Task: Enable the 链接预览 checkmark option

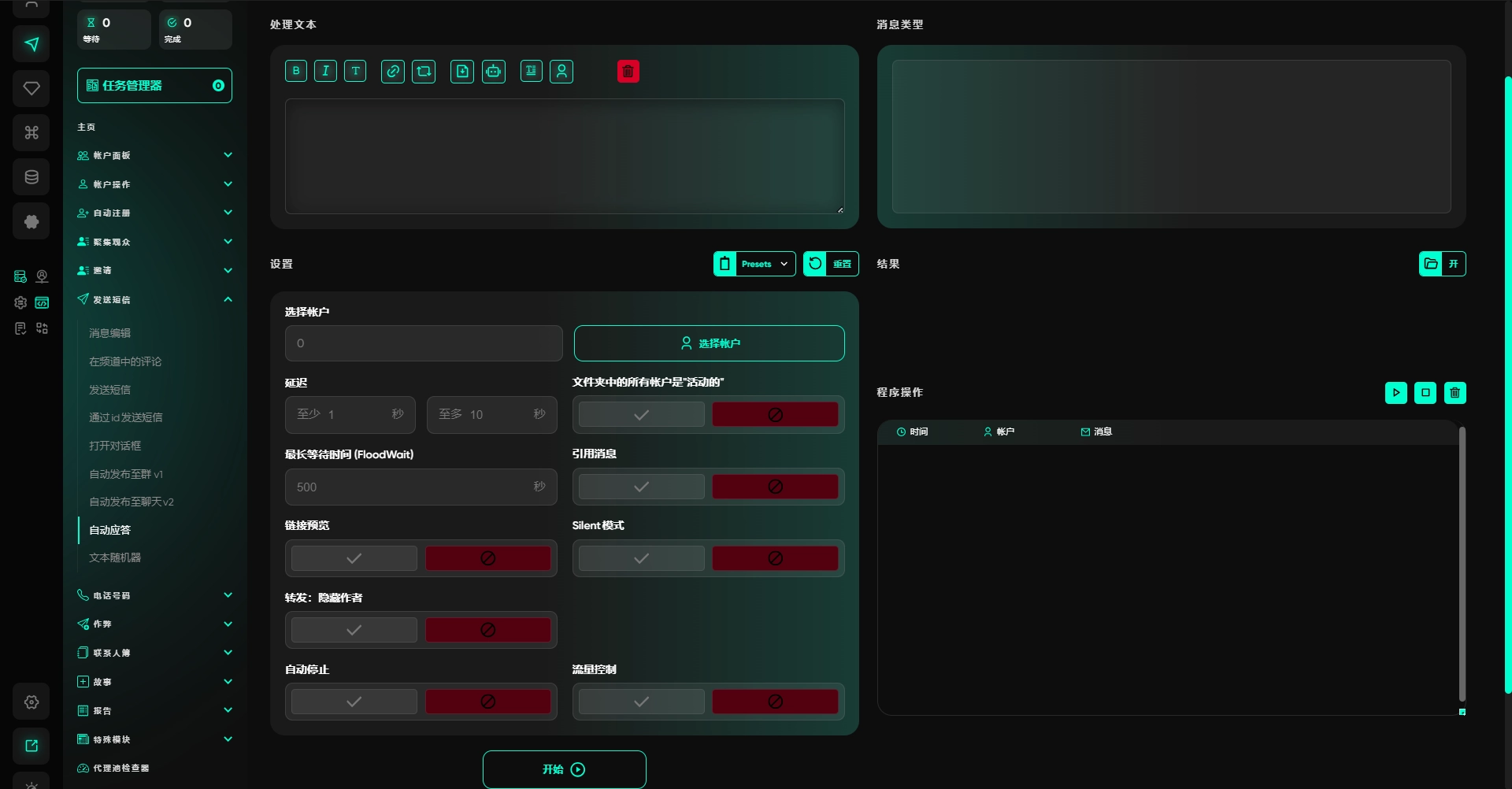Action: click(354, 558)
